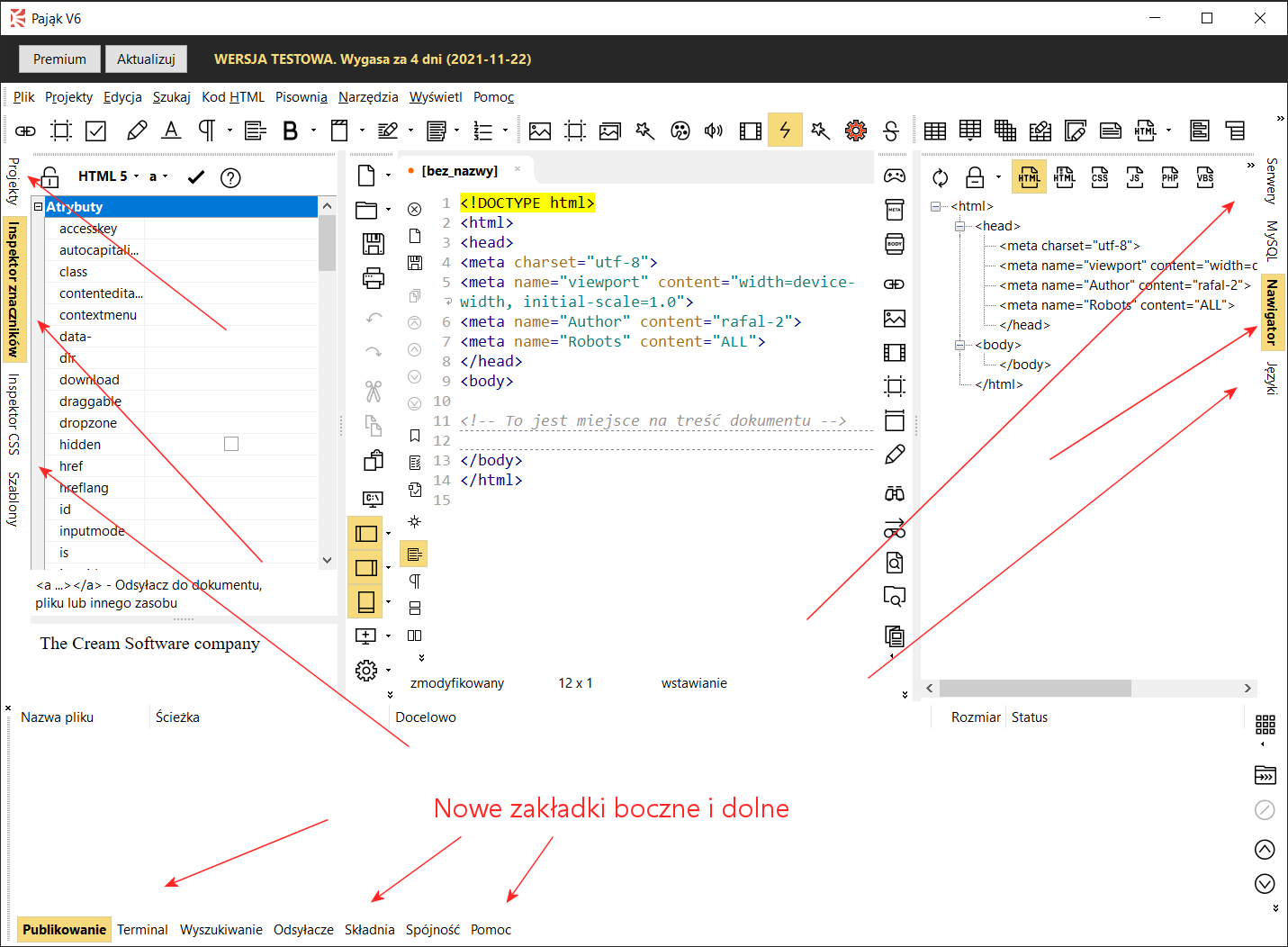Click the insert image icon in the main toolbar
Screen dimensions: 1288x947
tap(540, 131)
